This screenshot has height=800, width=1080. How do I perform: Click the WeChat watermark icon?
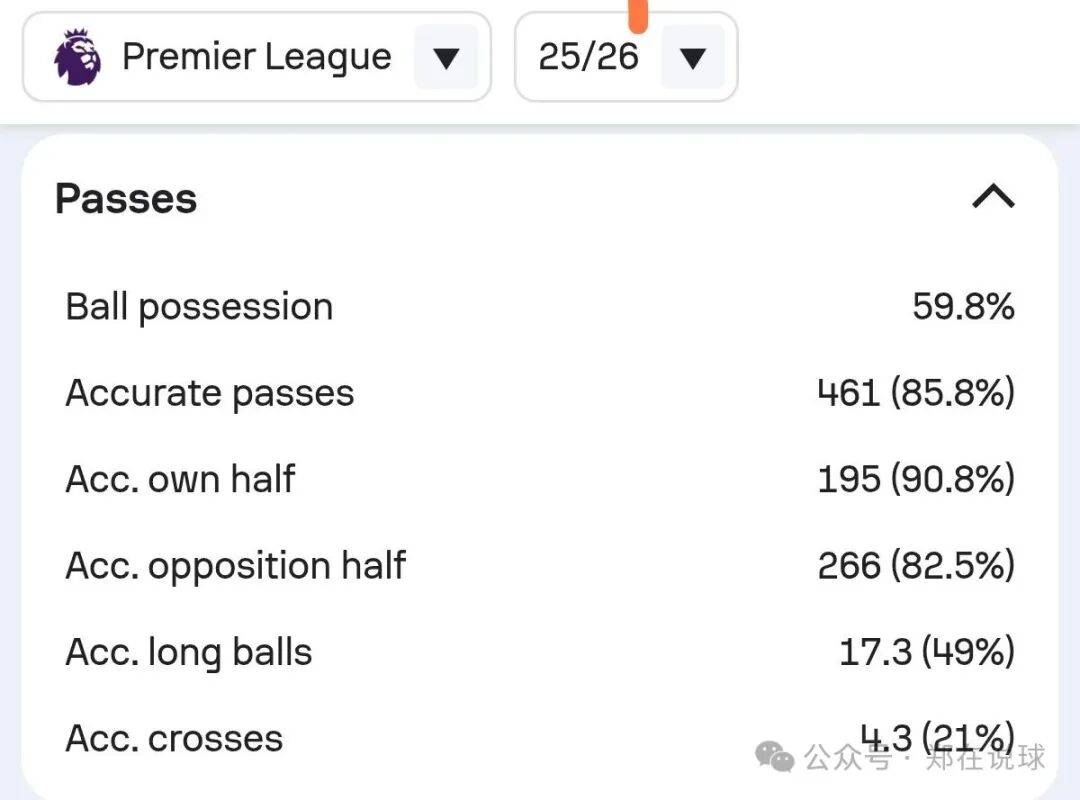click(776, 756)
